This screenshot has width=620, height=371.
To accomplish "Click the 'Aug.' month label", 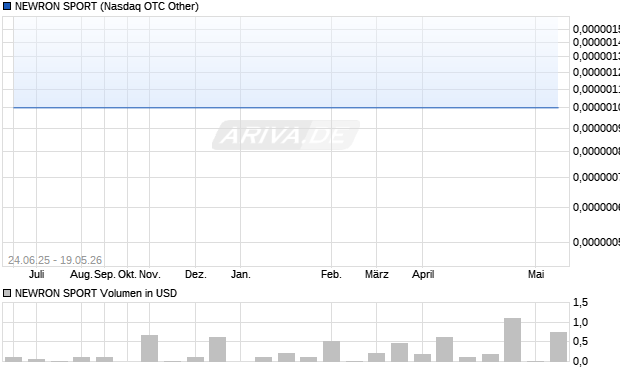I will [81, 274].
